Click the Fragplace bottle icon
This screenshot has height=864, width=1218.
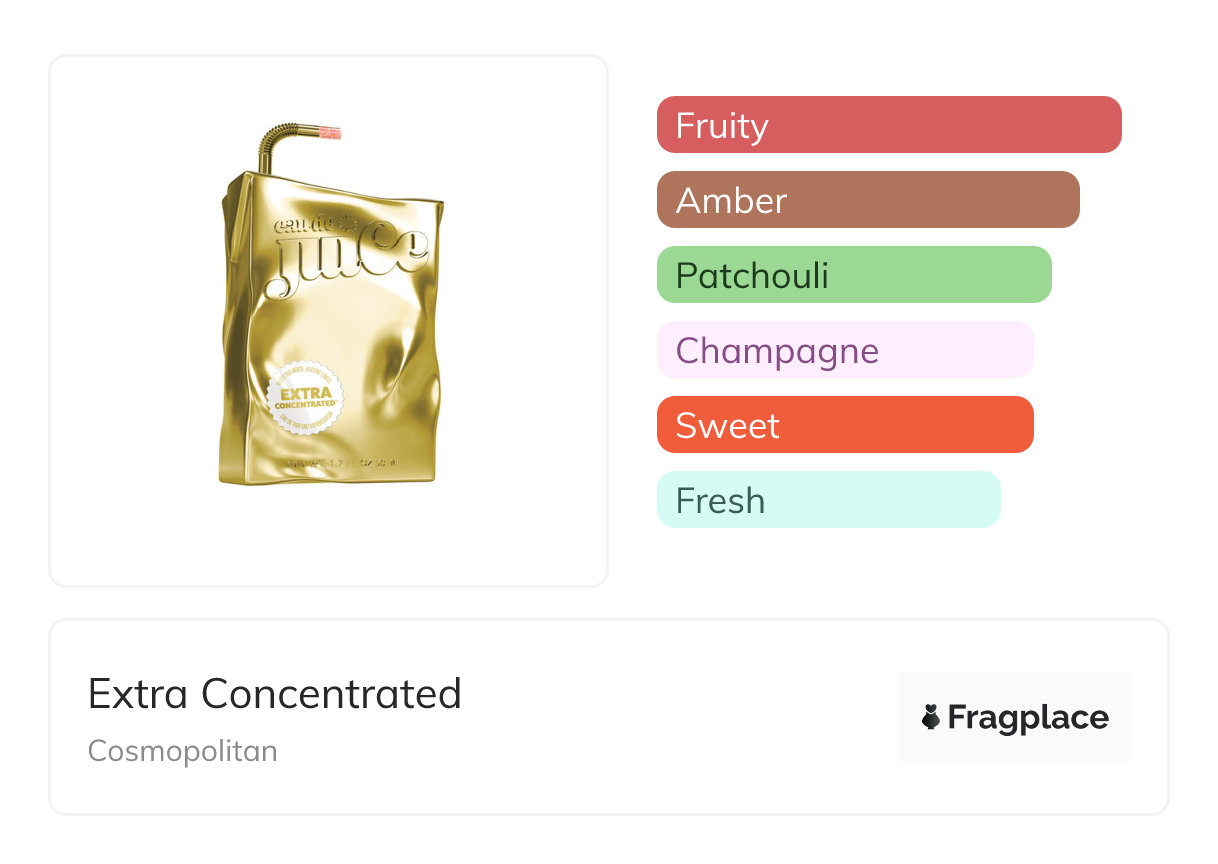tap(931, 717)
